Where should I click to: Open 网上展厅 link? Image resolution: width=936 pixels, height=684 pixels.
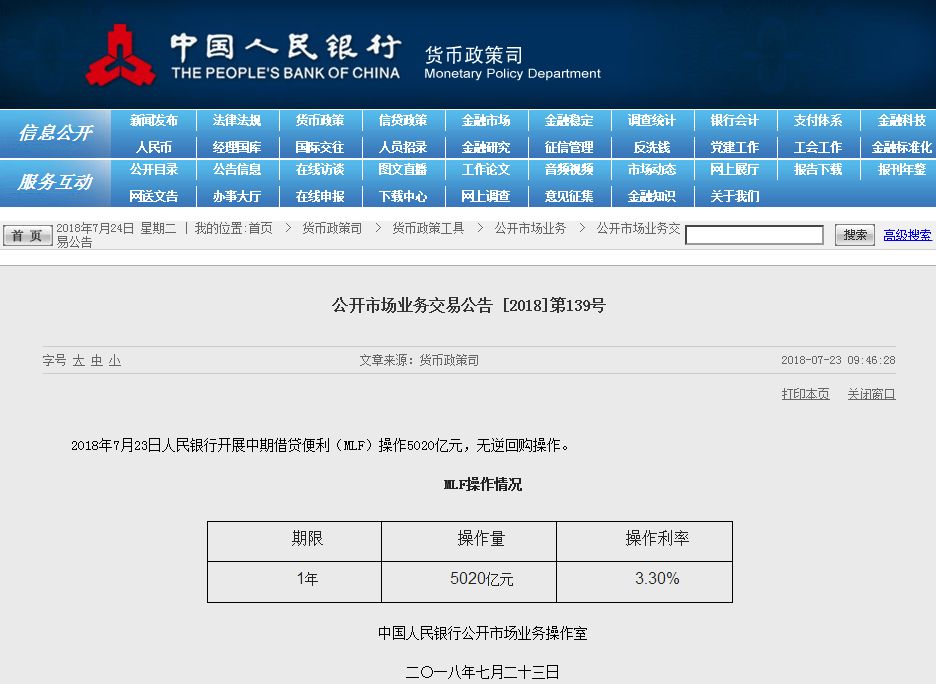(x=735, y=170)
